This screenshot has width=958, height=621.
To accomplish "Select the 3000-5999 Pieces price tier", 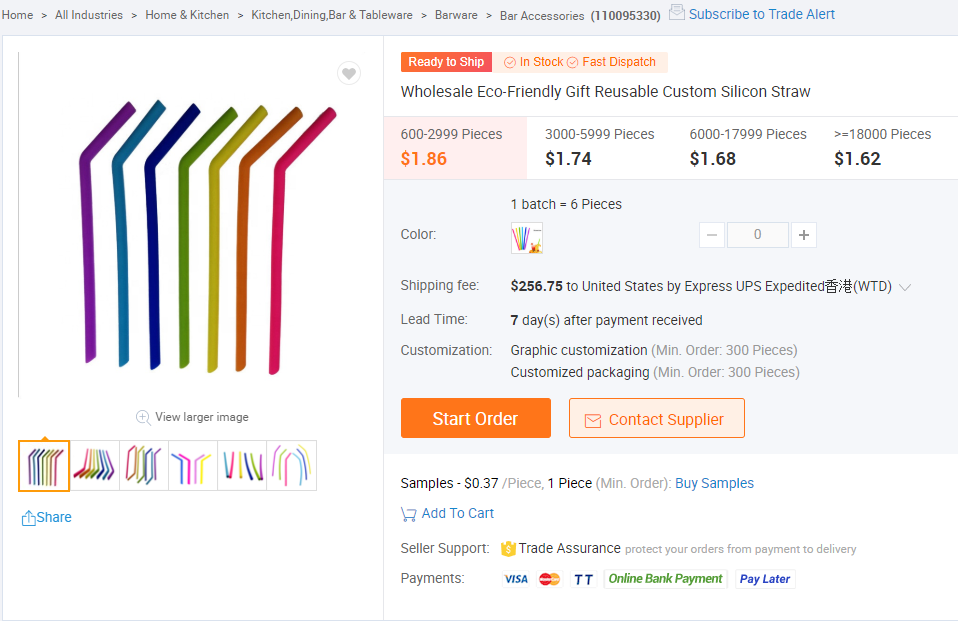I will click(x=599, y=146).
